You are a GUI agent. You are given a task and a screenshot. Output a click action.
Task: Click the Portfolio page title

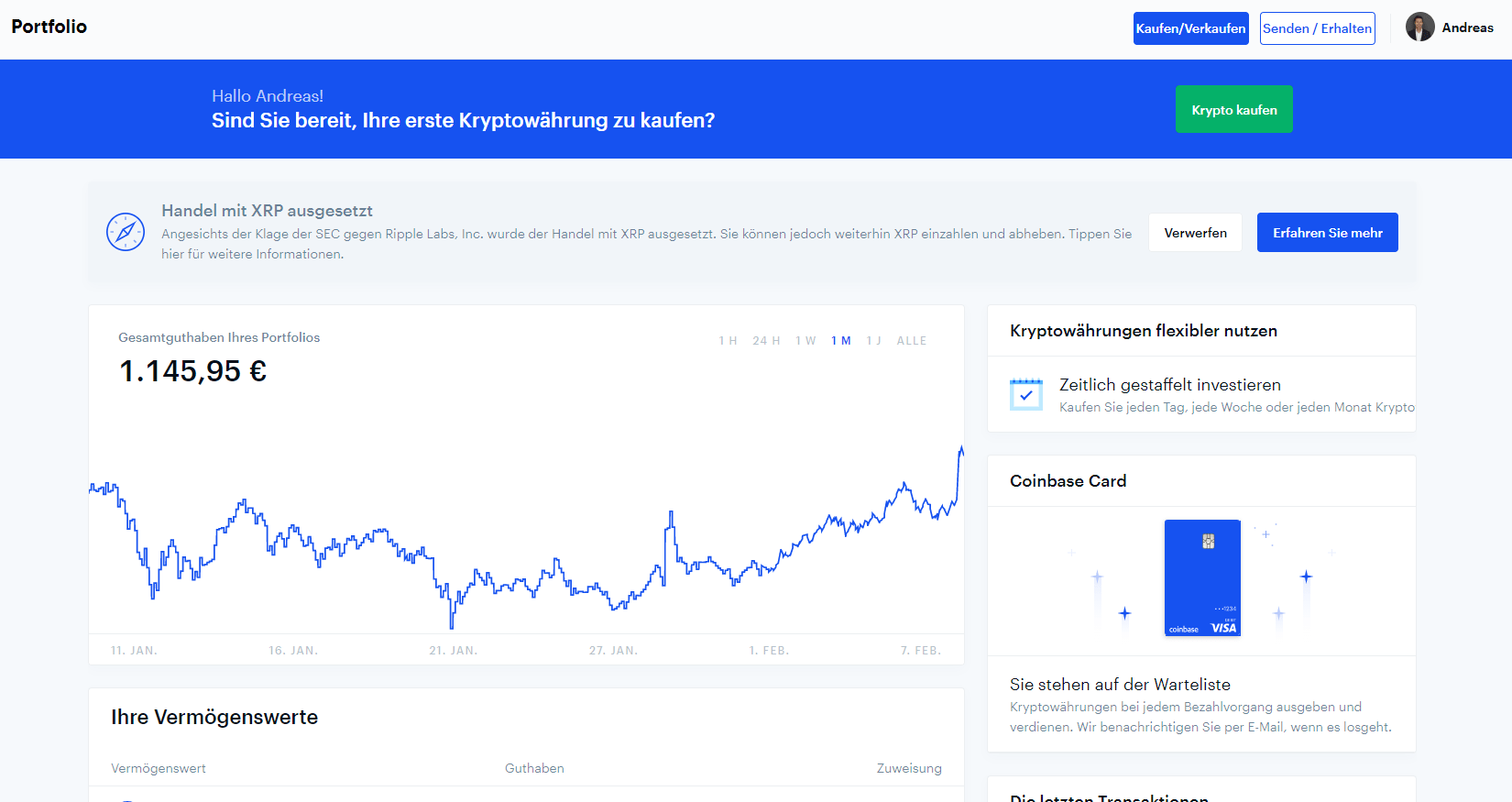(49, 27)
